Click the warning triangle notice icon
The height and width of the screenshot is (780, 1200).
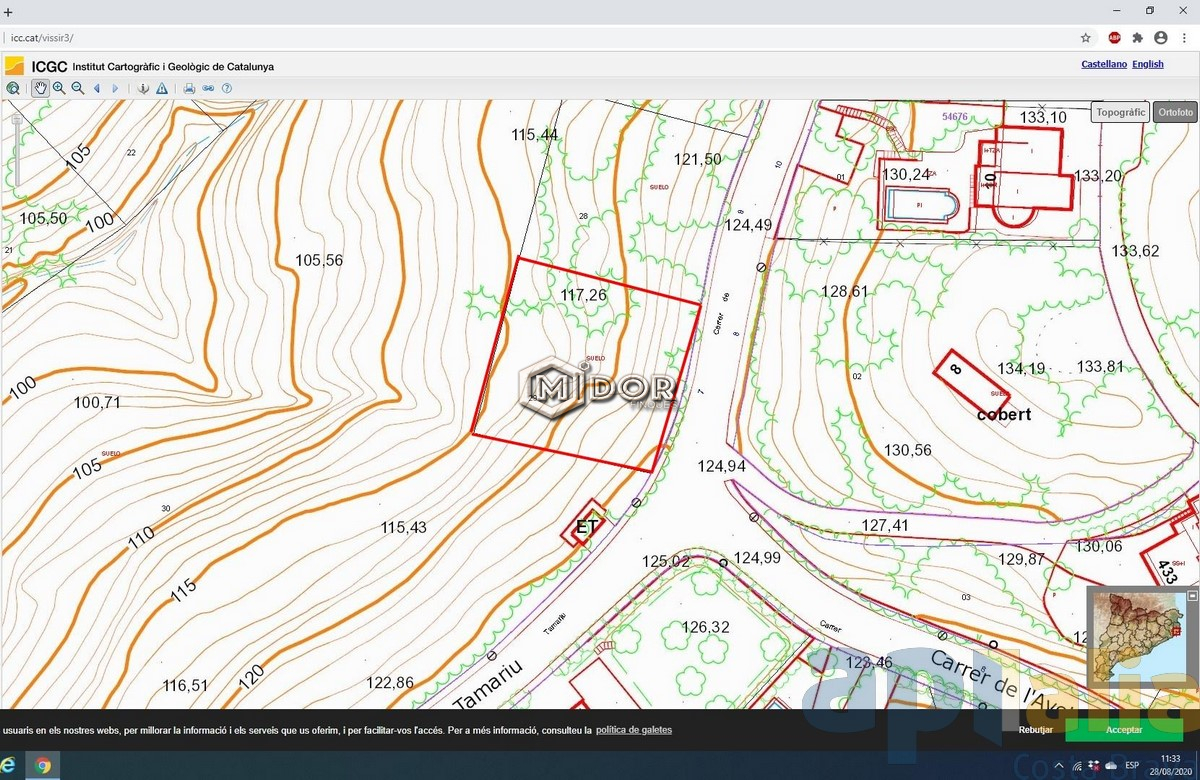coord(161,88)
